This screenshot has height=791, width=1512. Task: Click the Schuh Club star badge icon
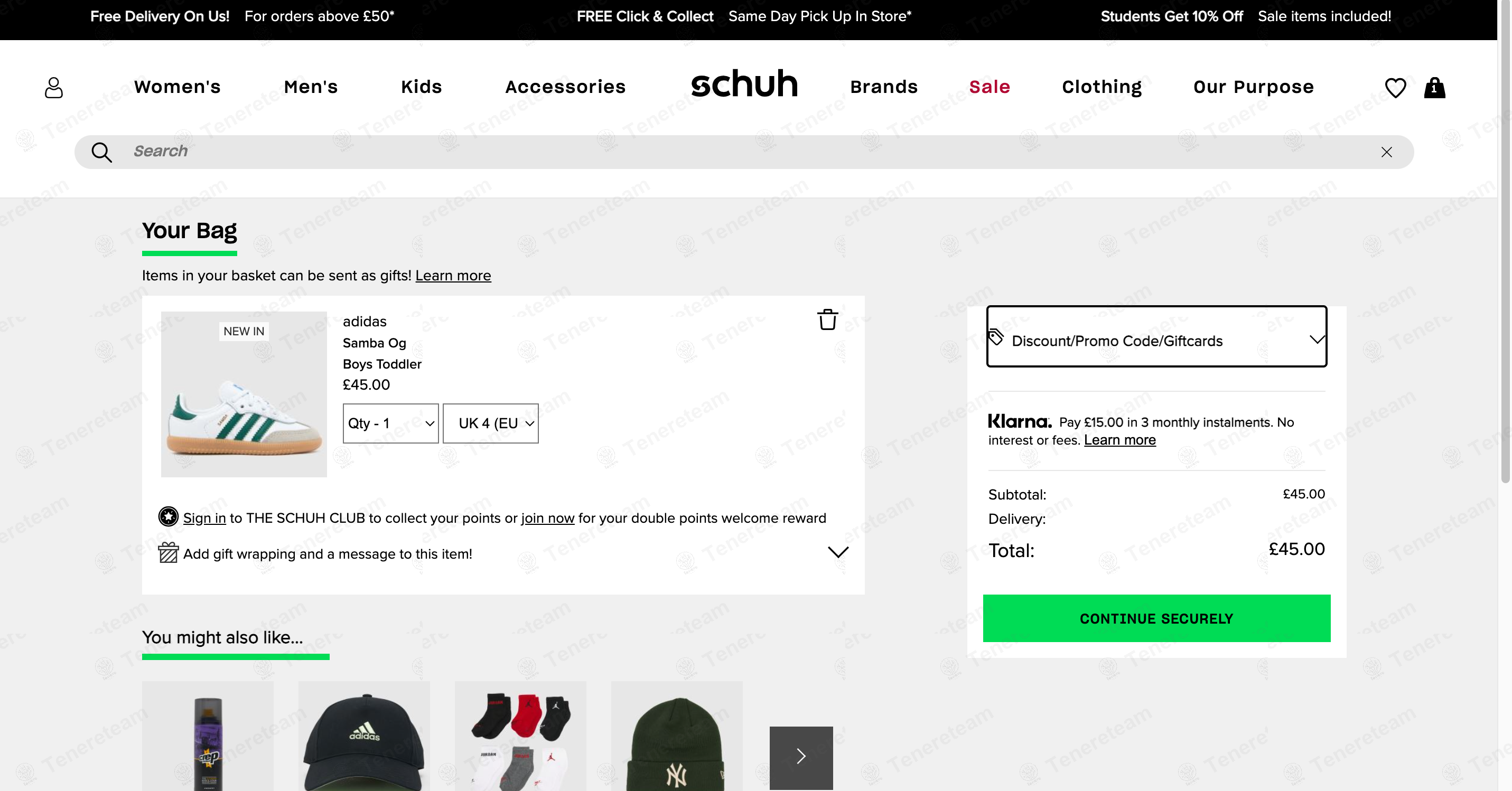169,516
